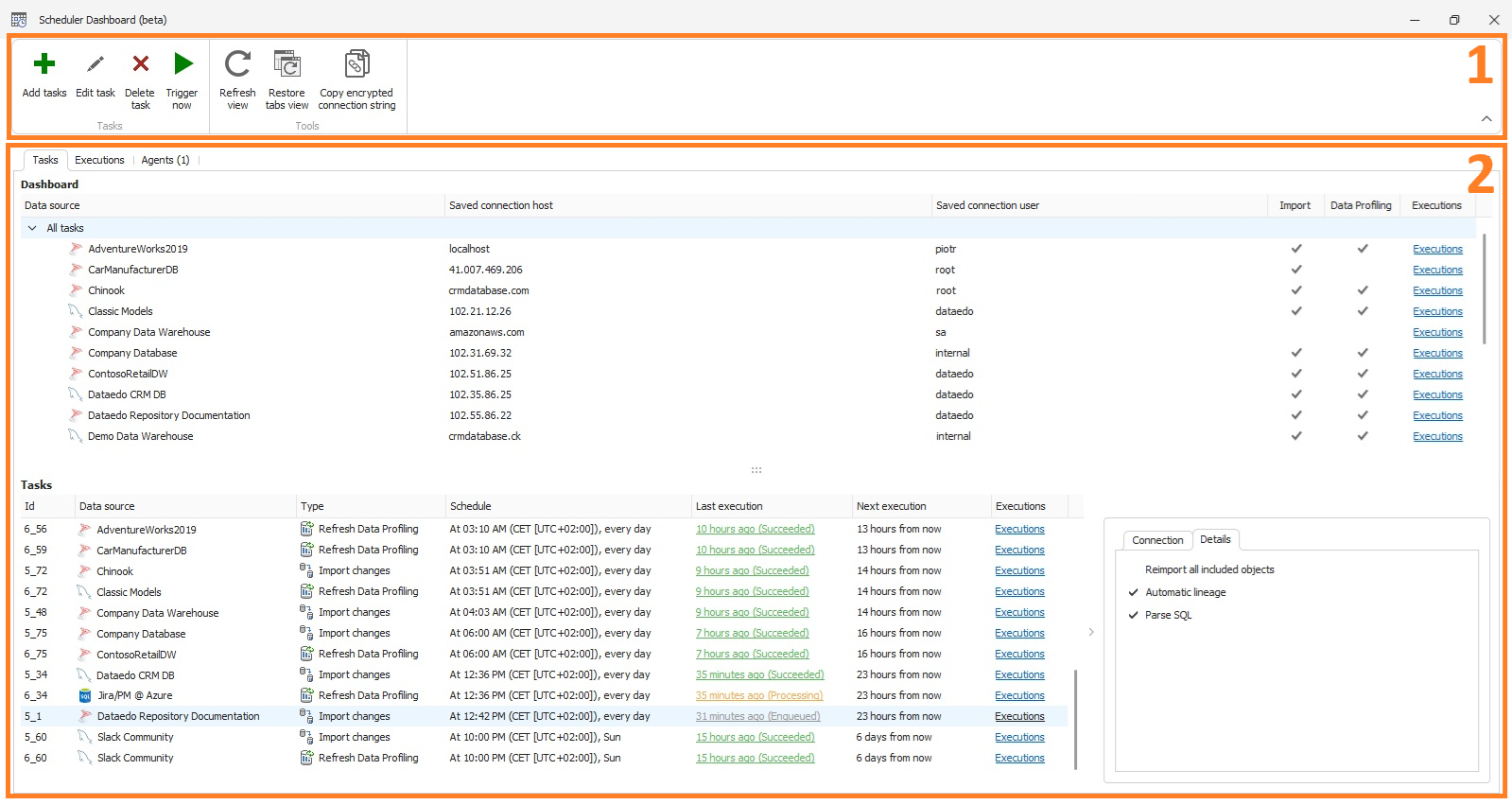Click Data Profiling checkmark for Demo Data Warehouse
1512x805 pixels.
pyautogui.click(x=1363, y=436)
